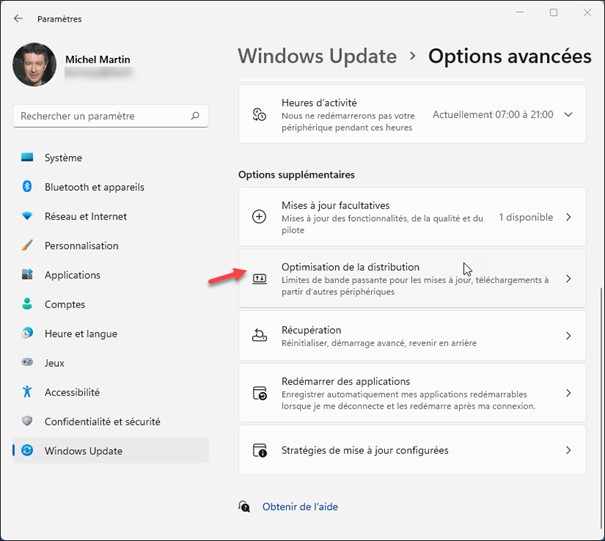Click the Bluetooth et appareils icon
This screenshot has width=605, height=541.
(x=27, y=187)
